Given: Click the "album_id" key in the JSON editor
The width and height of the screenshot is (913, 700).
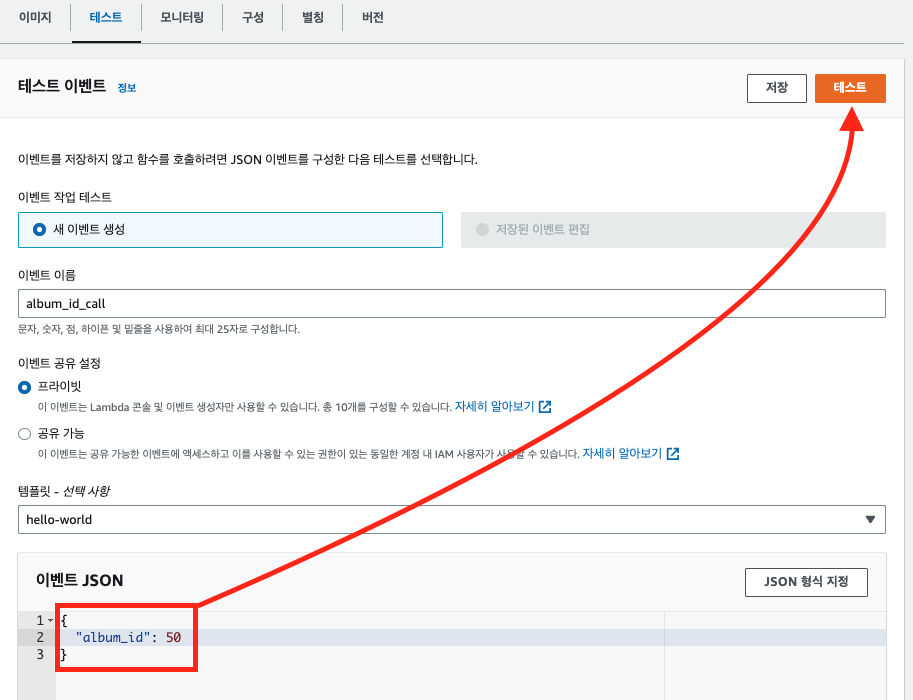Looking at the screenshot, I should click(113, 638).
